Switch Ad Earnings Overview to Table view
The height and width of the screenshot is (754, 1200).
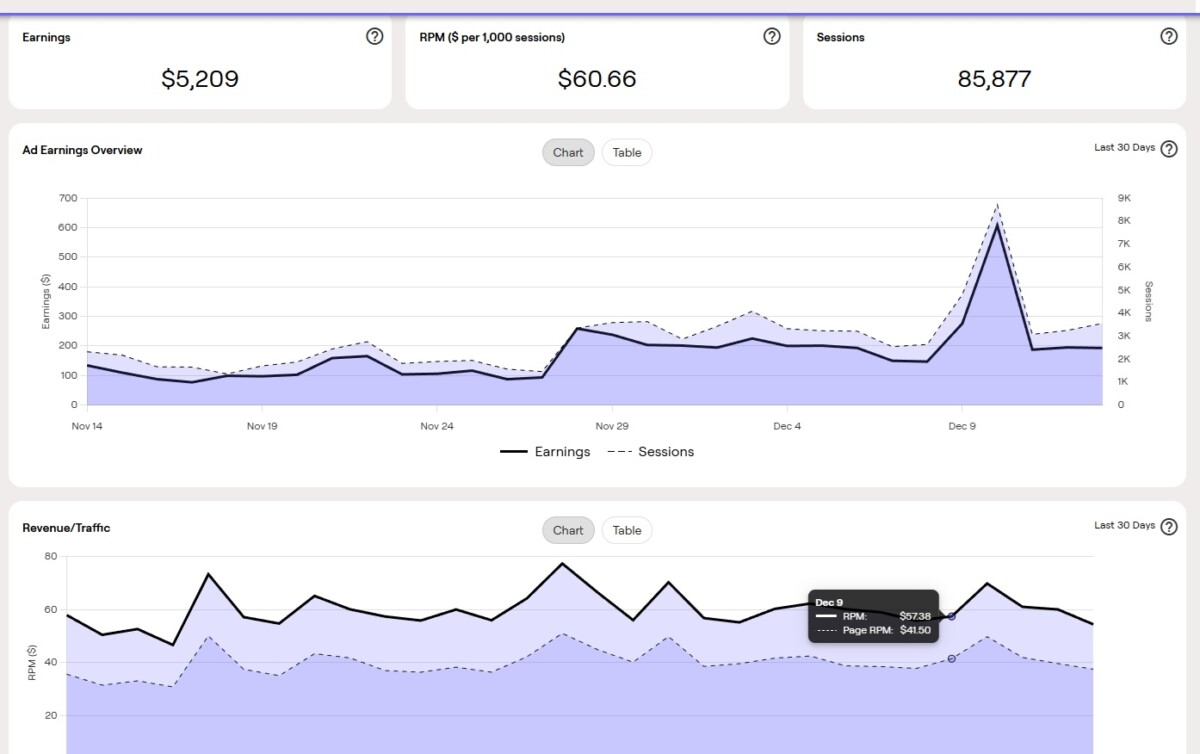tap(627, 153)
